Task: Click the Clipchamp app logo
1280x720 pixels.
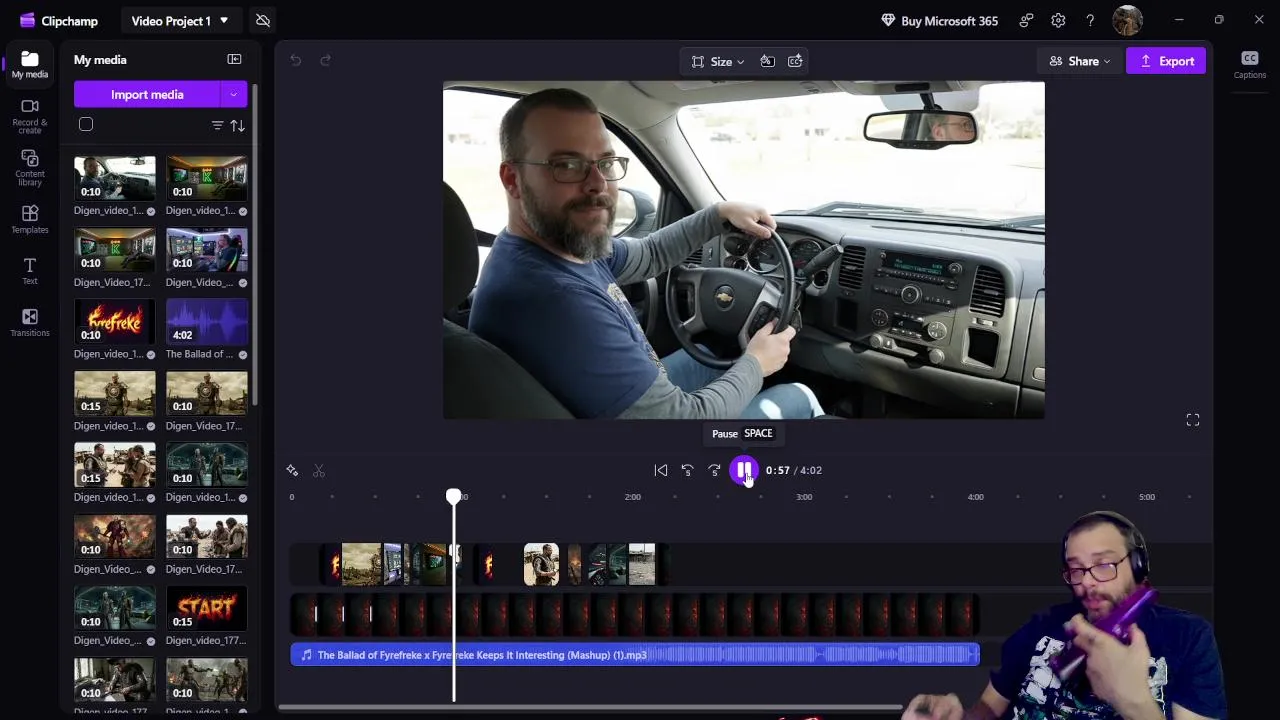Action: [27, 20]
